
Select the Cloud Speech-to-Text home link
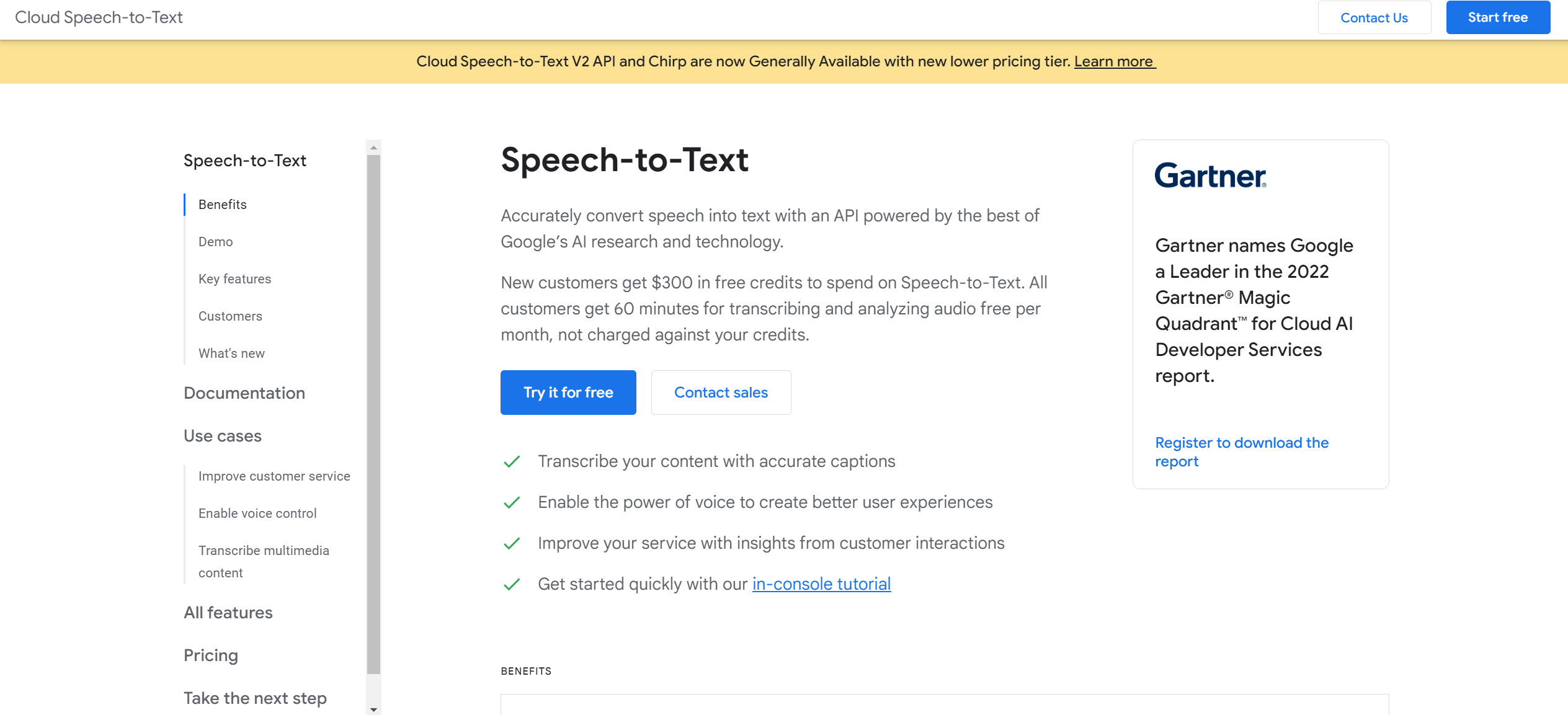pos(98,17)
